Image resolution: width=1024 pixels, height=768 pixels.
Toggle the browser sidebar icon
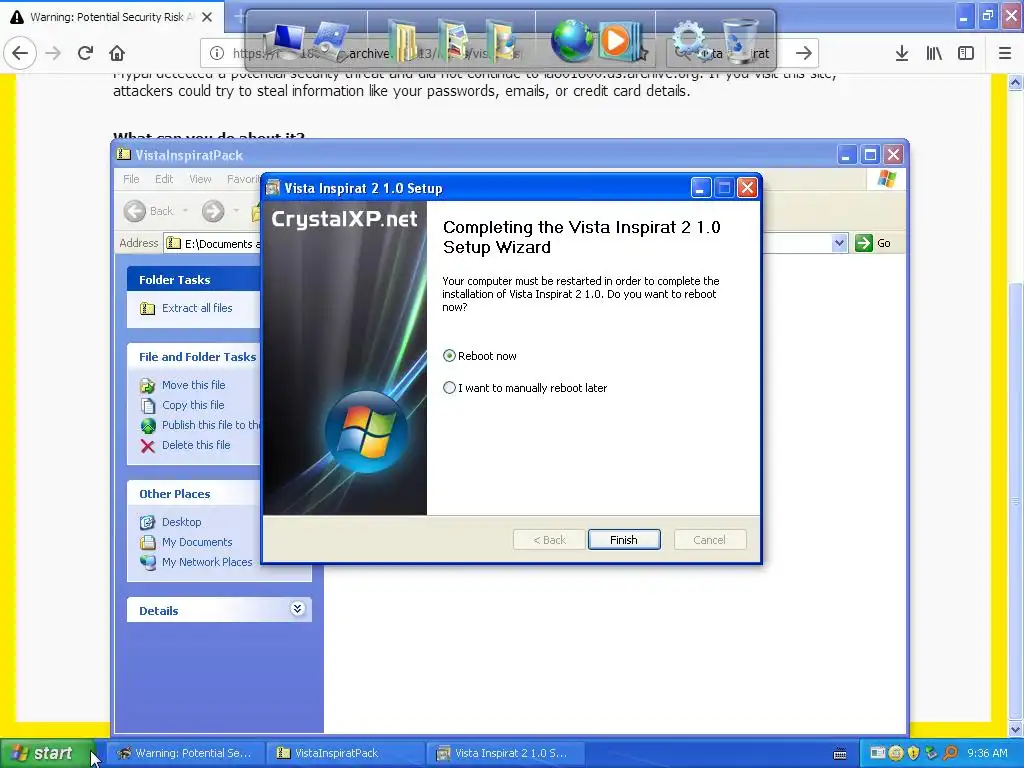(x=966, y=53)
